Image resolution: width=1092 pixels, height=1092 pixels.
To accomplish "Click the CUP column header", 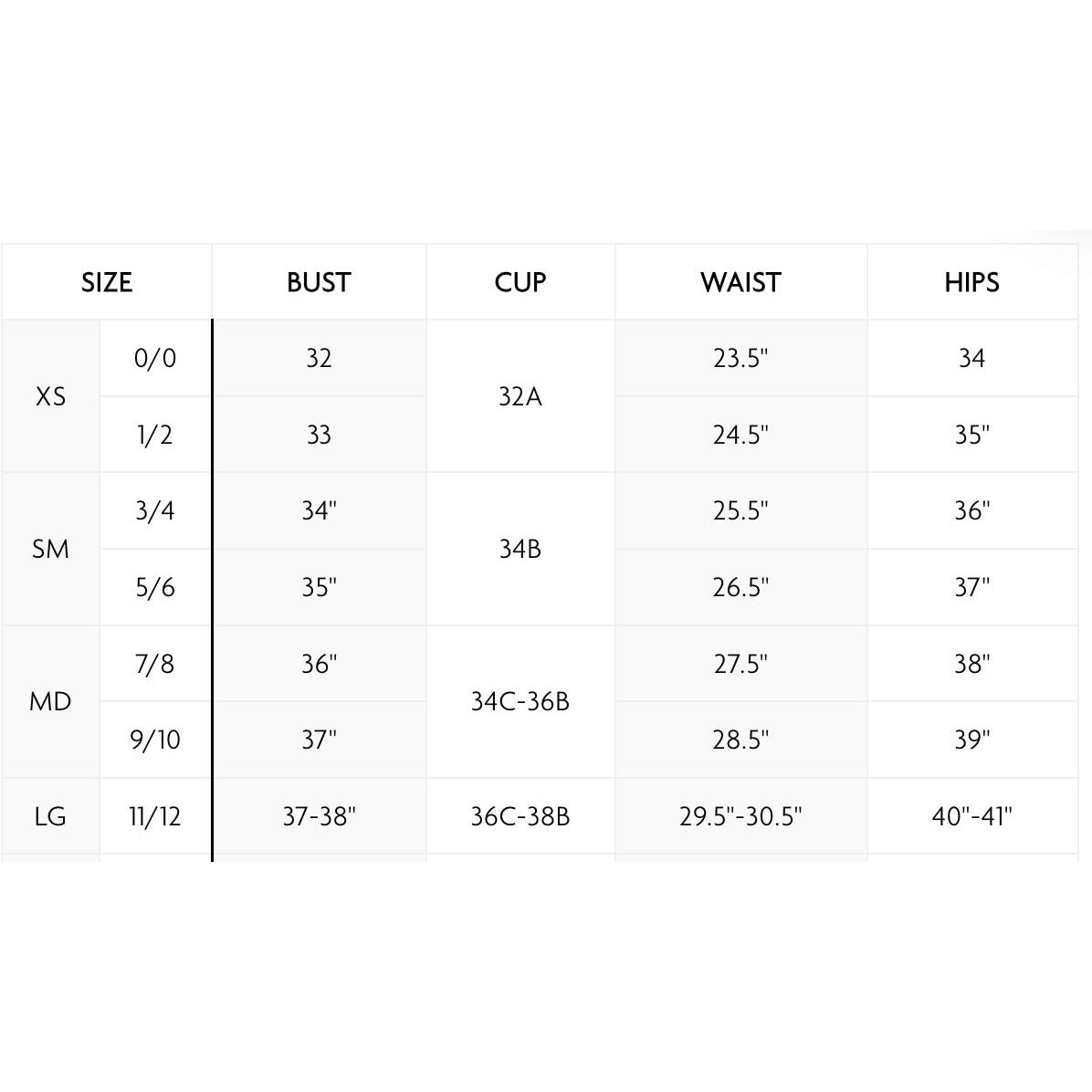I will point(520,282).
